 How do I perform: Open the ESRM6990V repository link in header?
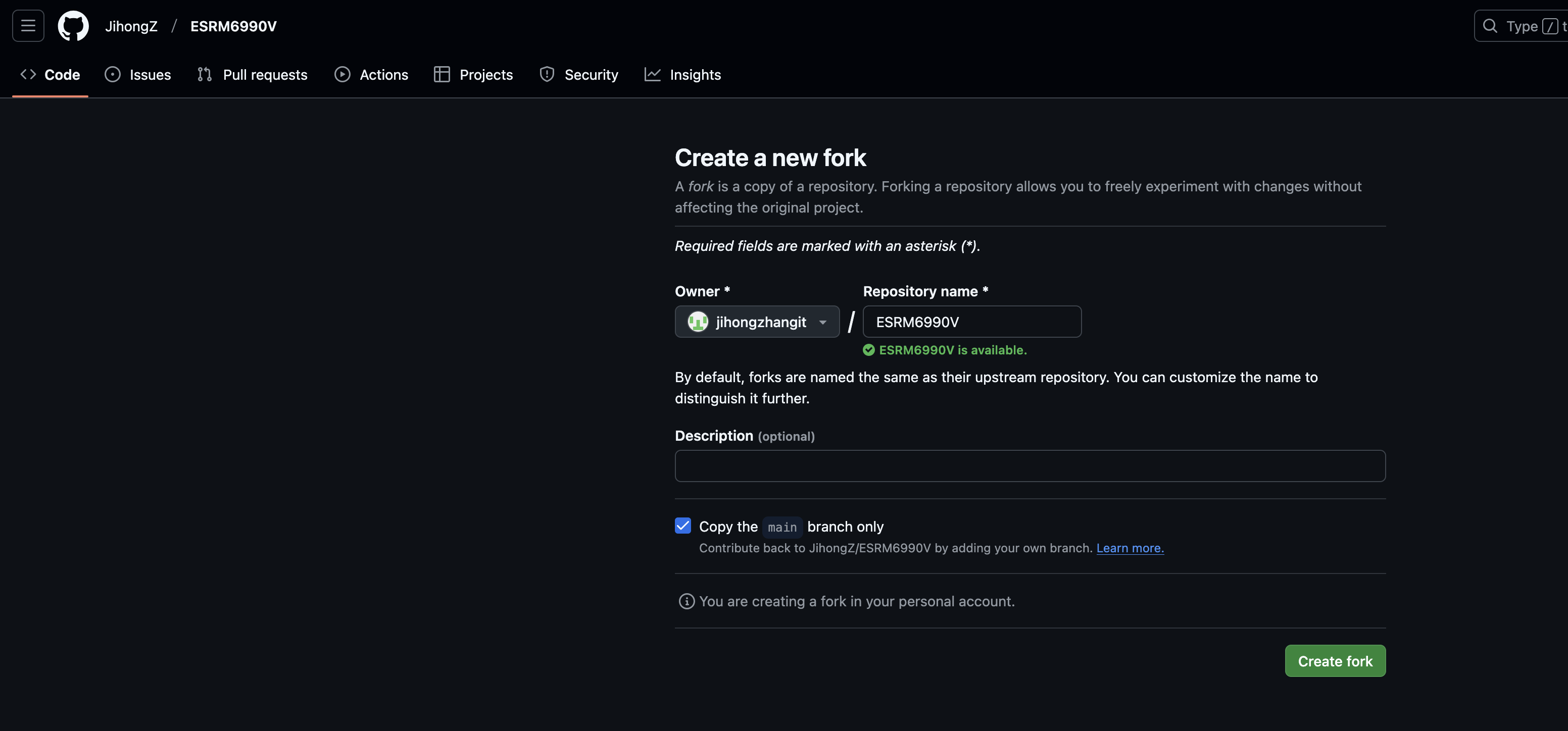pyautogui.click(x=233, y=26)
